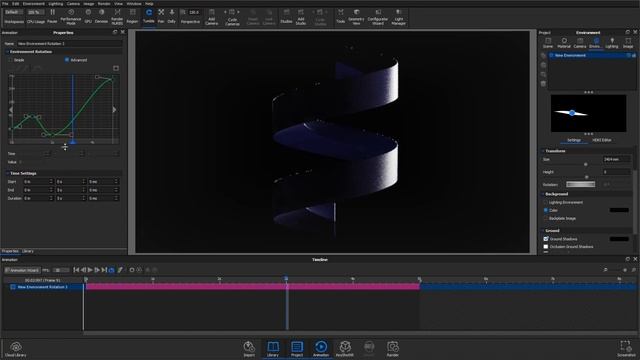Select the Tumble camera tool
The height and width of the screenshot is (360, 640).
149,16
